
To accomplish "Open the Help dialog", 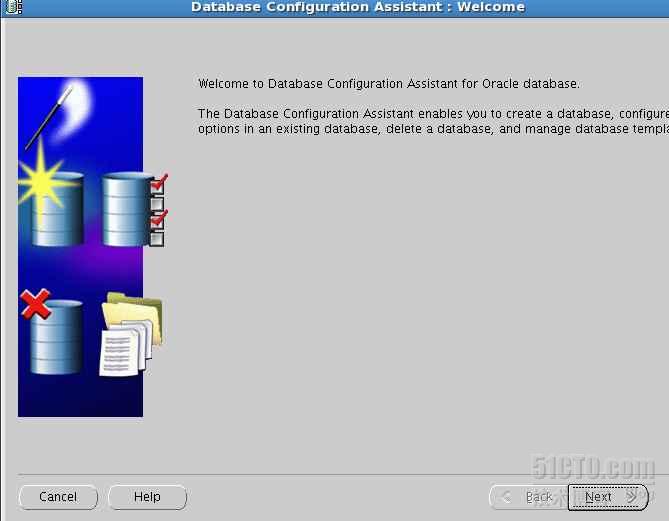I will pyautogui.click(x=148, y=497).
